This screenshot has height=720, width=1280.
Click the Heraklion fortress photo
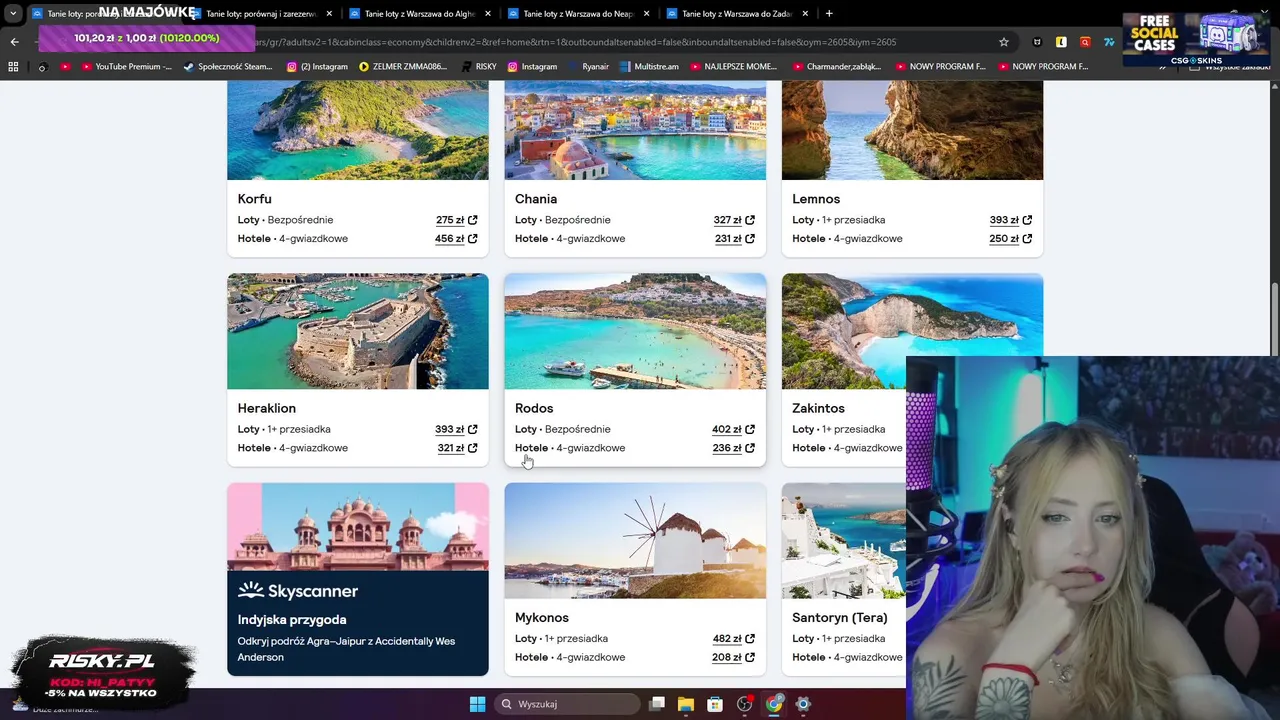click(x=358, y=331)
